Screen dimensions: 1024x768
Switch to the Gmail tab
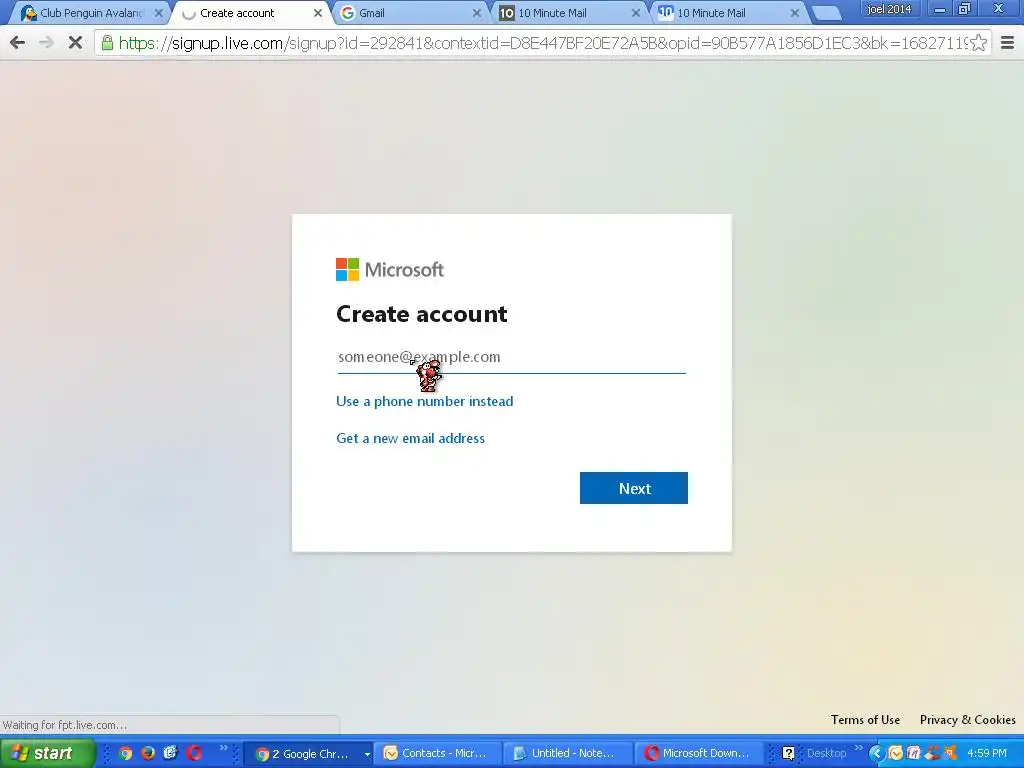410,13
